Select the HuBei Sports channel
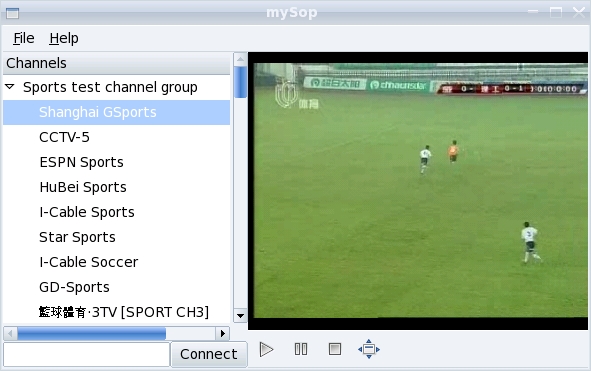591x371 pixels. pos(116,187)
